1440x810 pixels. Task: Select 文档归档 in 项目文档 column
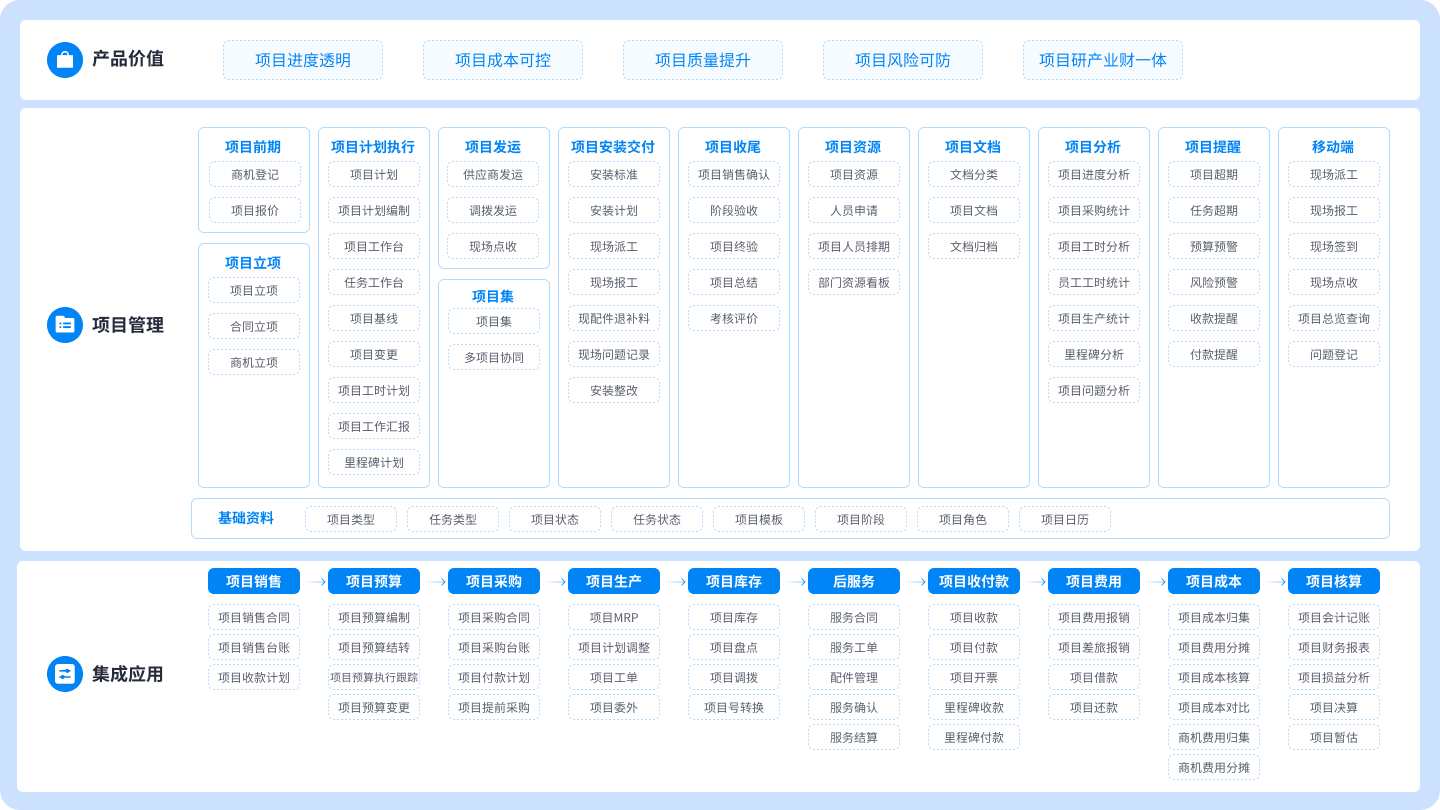click(973, 246)
